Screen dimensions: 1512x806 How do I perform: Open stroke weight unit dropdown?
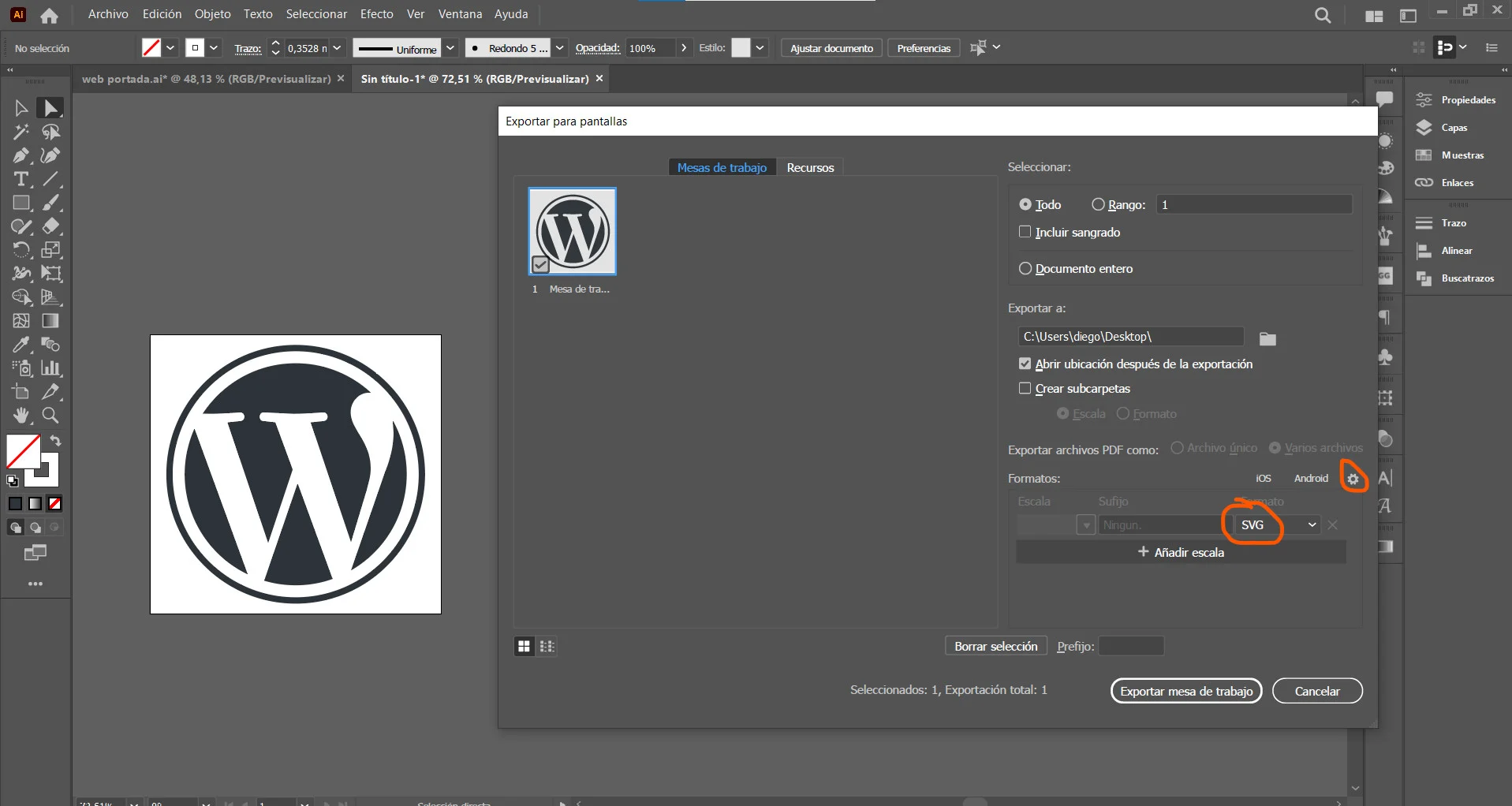(x=337, y=48)
